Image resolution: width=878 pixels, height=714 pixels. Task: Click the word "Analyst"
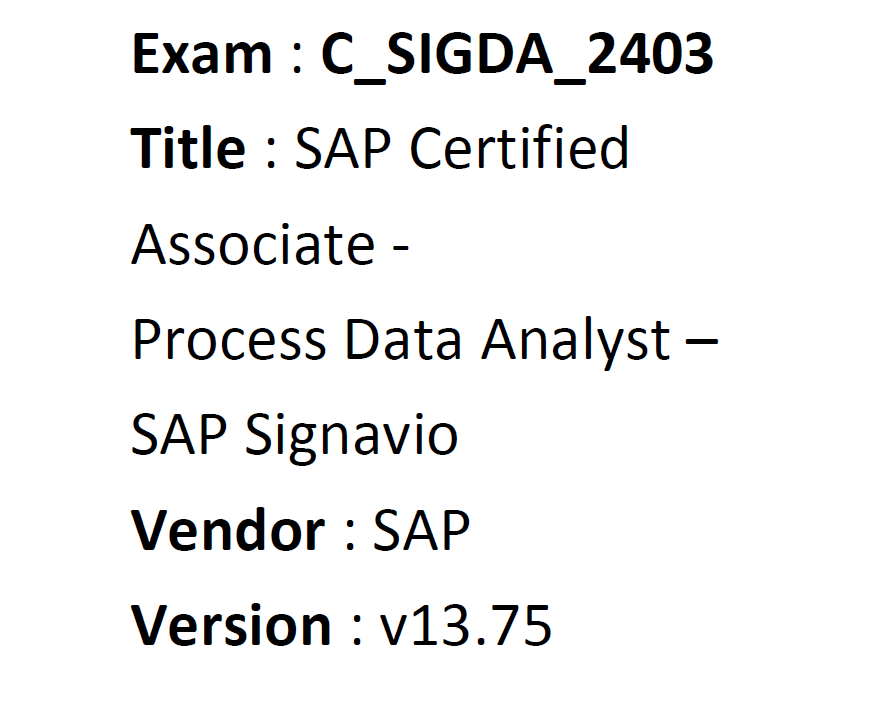pyautogui.click(x=575, y=344)
